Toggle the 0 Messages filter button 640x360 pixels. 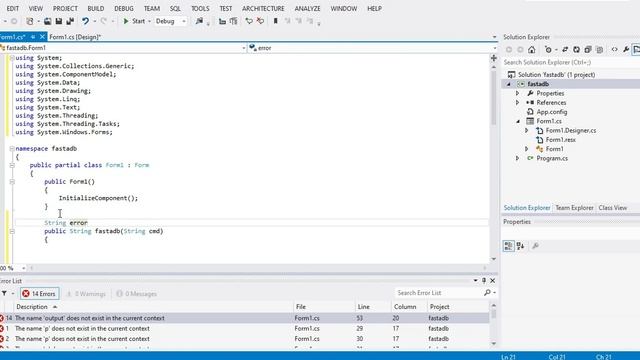click(136, 293)
